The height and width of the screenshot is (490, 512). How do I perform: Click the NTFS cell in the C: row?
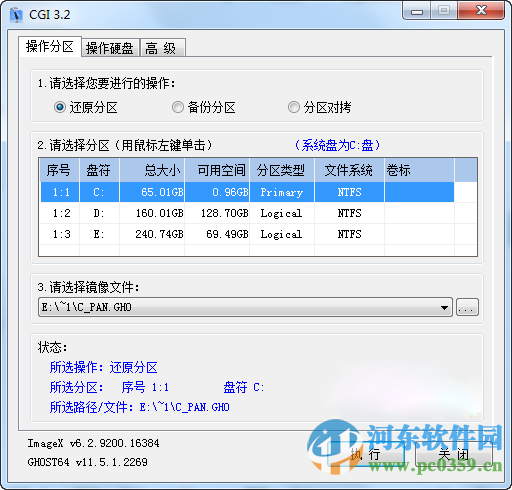(x=349, y=192)
